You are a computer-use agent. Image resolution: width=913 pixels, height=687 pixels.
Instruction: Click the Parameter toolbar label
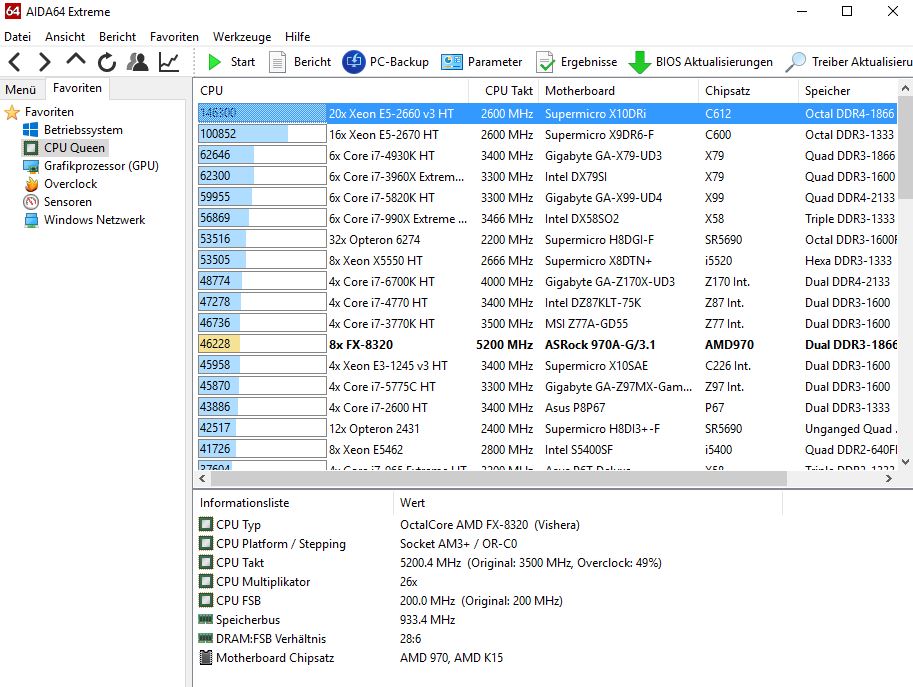[x=495, y=62]
